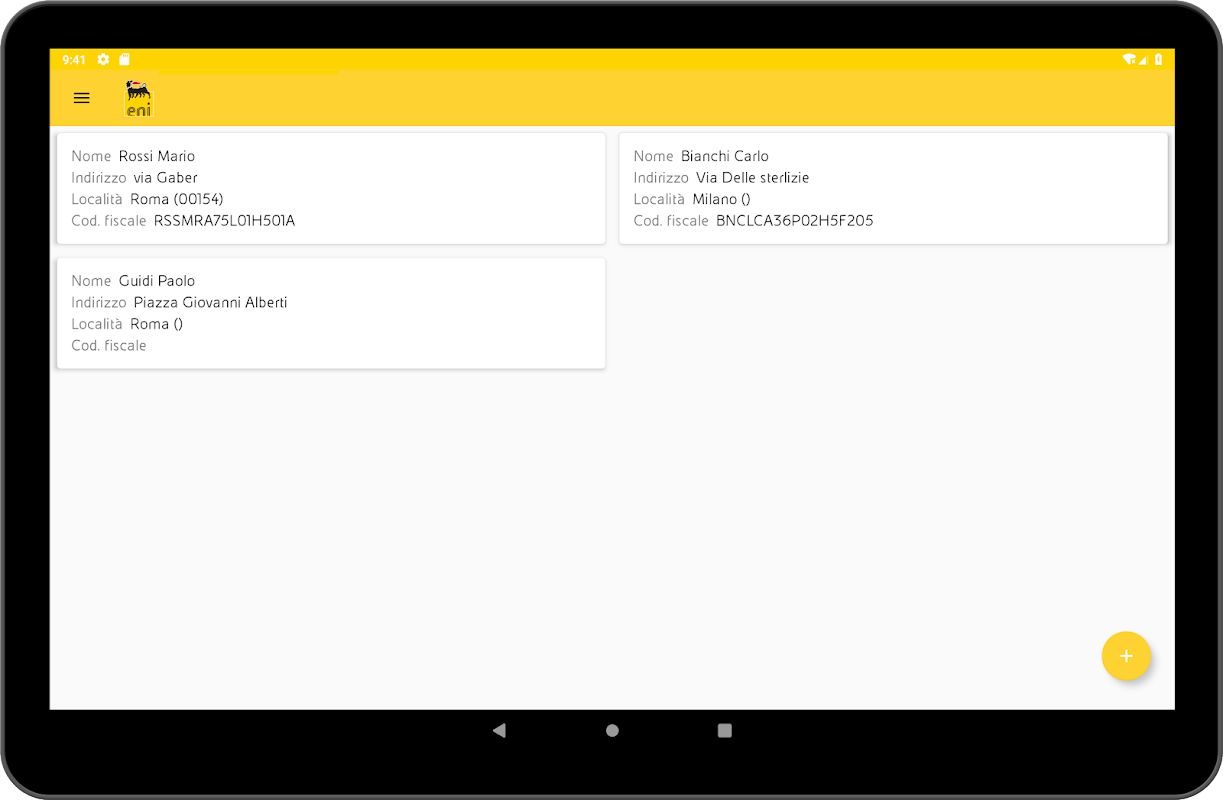Select name Bianchi Carlo
The height and width of the screenshot is (800, 1223).
click(x=725, y=156)
